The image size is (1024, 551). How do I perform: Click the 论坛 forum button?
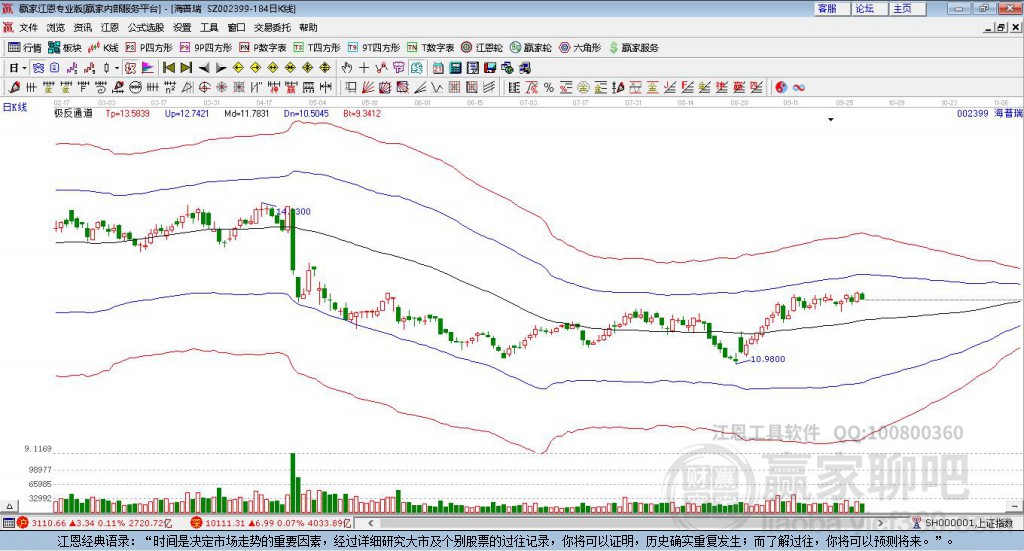coord(870,8)
